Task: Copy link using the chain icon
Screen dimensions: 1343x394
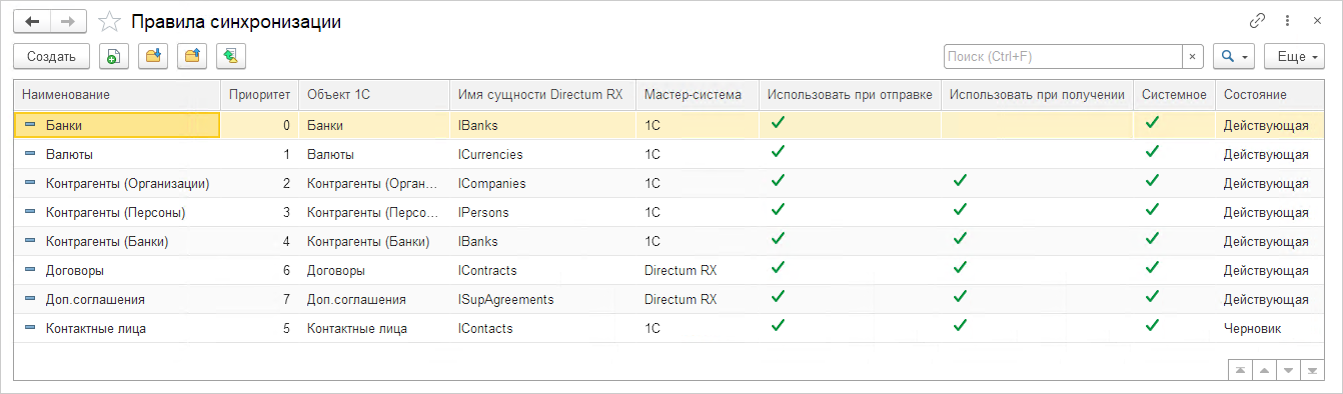Action: (x=1258, y=21)
